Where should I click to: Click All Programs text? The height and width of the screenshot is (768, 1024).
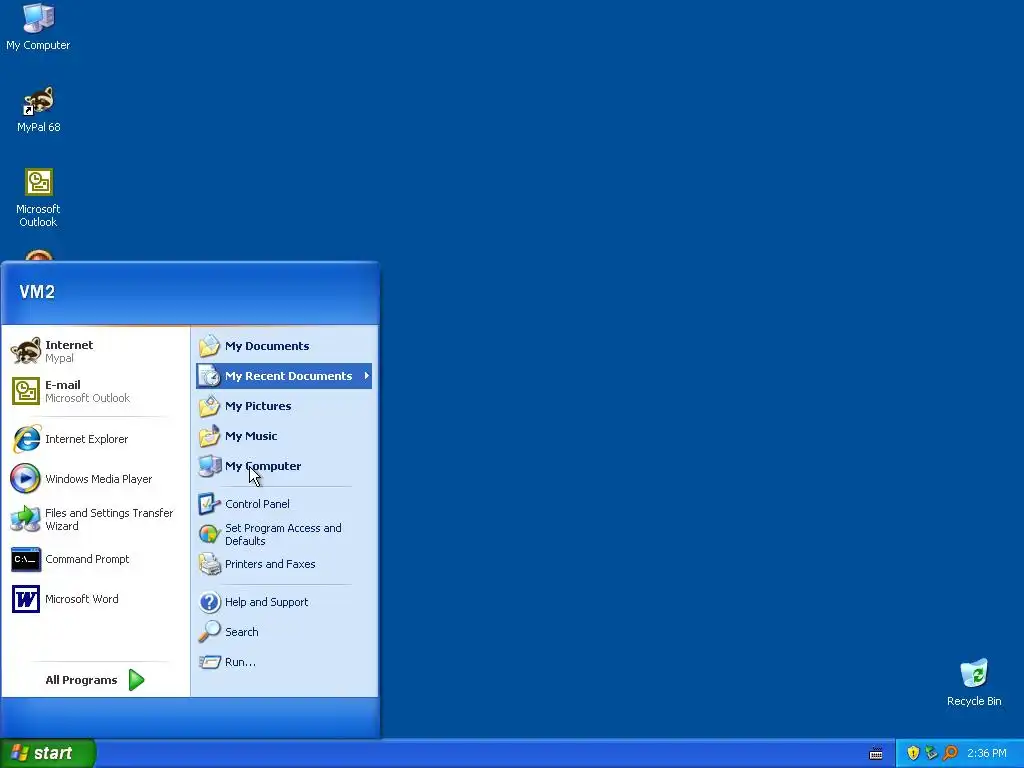pyautogui.click(x=81, y=680)
